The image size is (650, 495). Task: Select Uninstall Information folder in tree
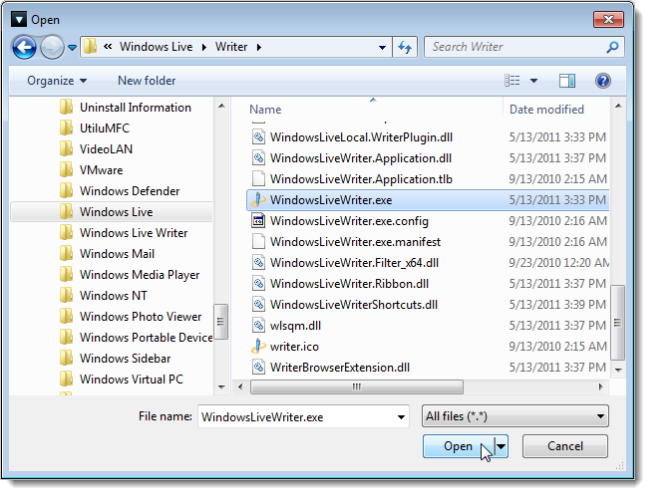(x=135, y=108)
